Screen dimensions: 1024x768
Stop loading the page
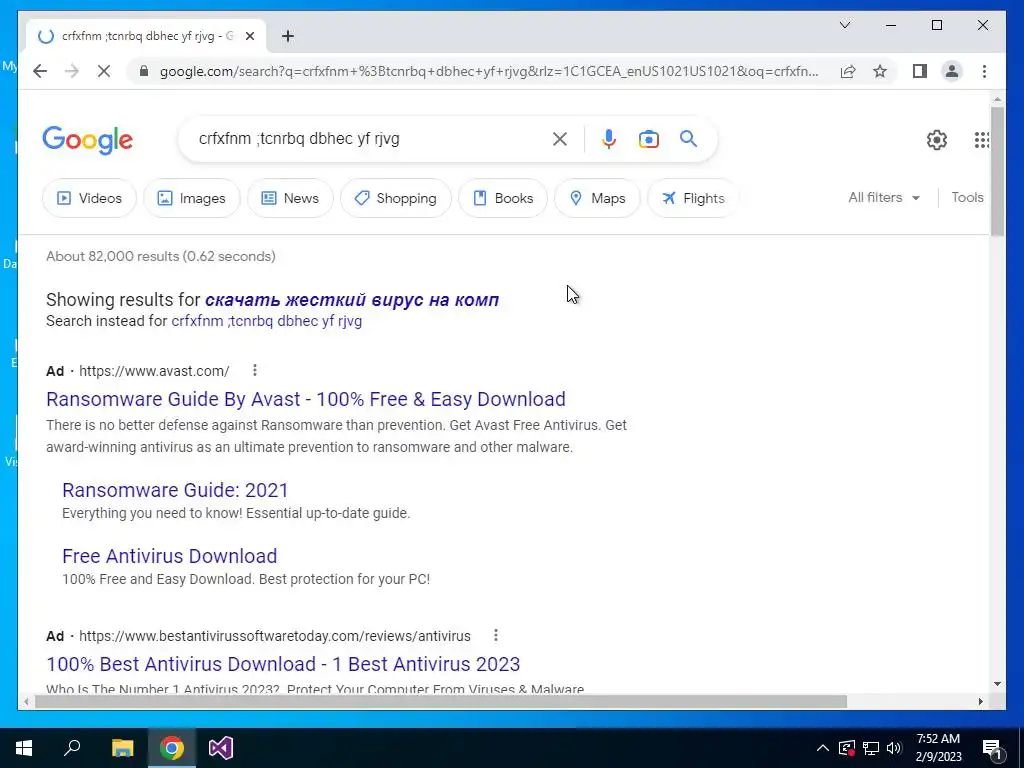(104, 71)
